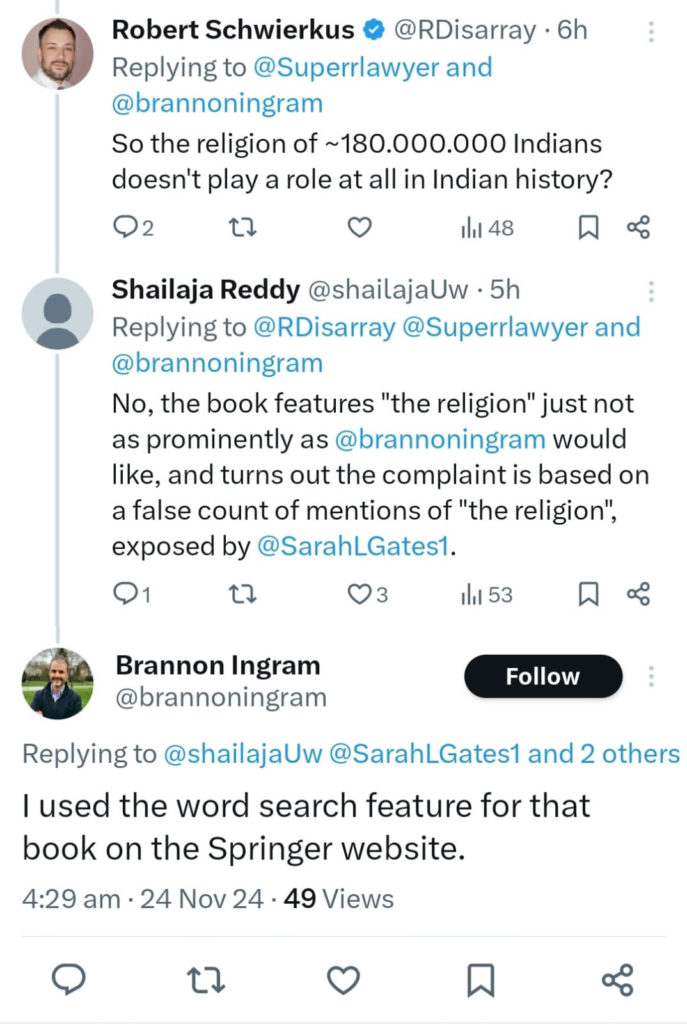Open Brannon Ingram's profile picture
The image size is (687, 1024).
click(57, 684)
